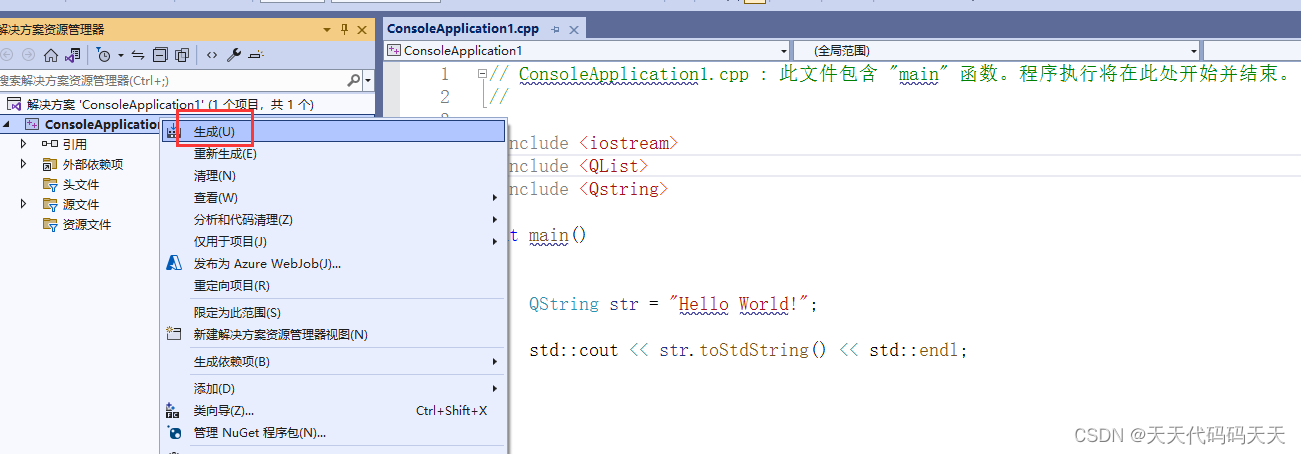Open the 分析和代码清理(Z) submenu
Screen dimensions: 1301x454
333,219
